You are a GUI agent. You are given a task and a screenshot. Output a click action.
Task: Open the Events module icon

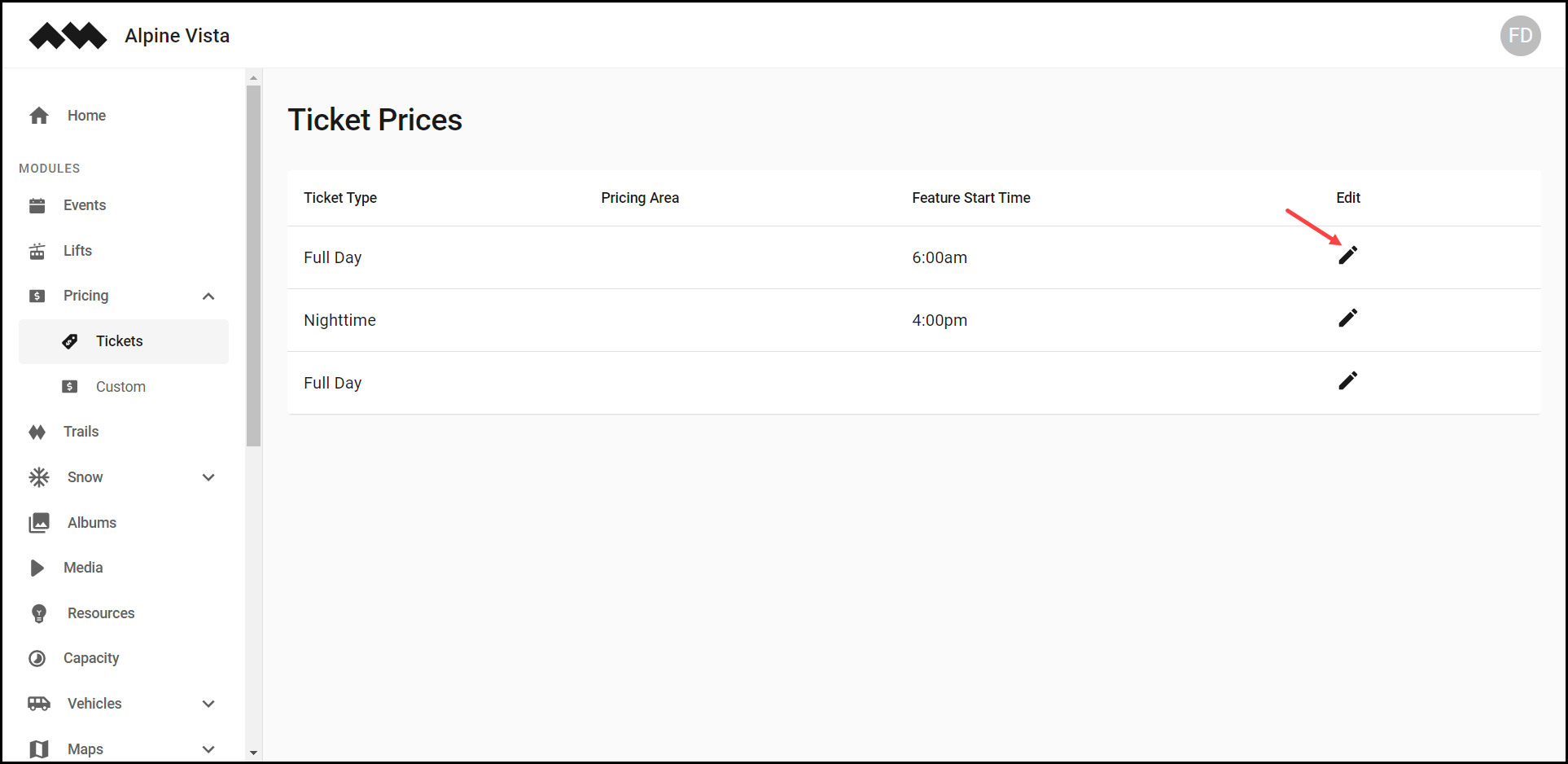coord(37,205)
